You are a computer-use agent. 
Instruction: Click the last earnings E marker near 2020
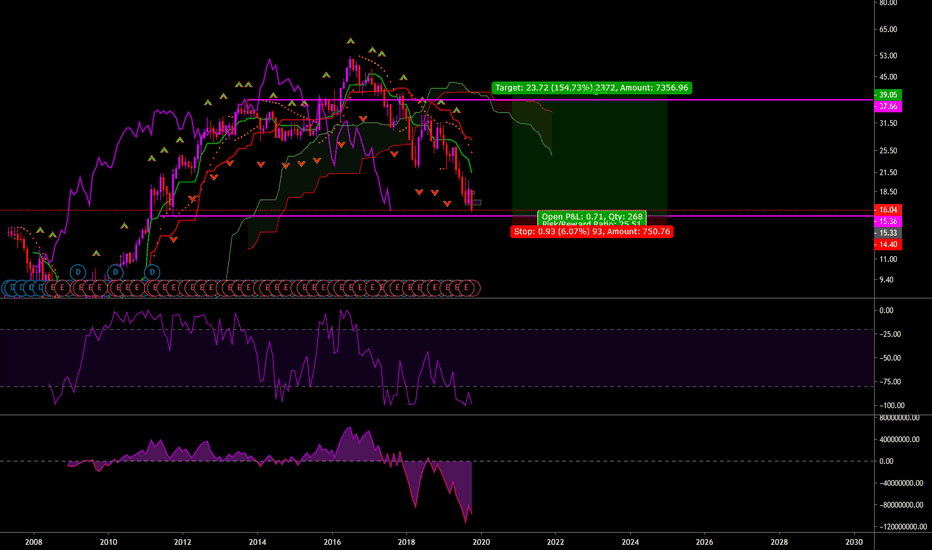click(467, 288)
